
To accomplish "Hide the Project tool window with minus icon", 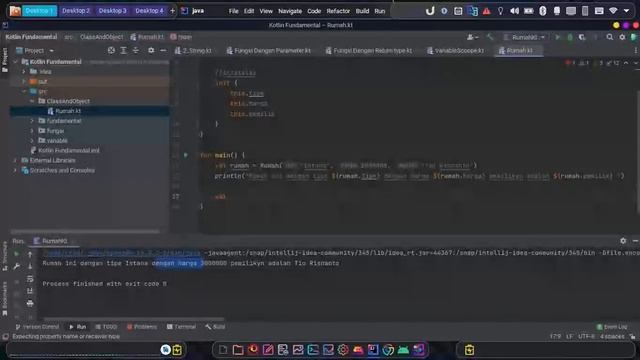I will pyautogui.click(x=163, y=50).
